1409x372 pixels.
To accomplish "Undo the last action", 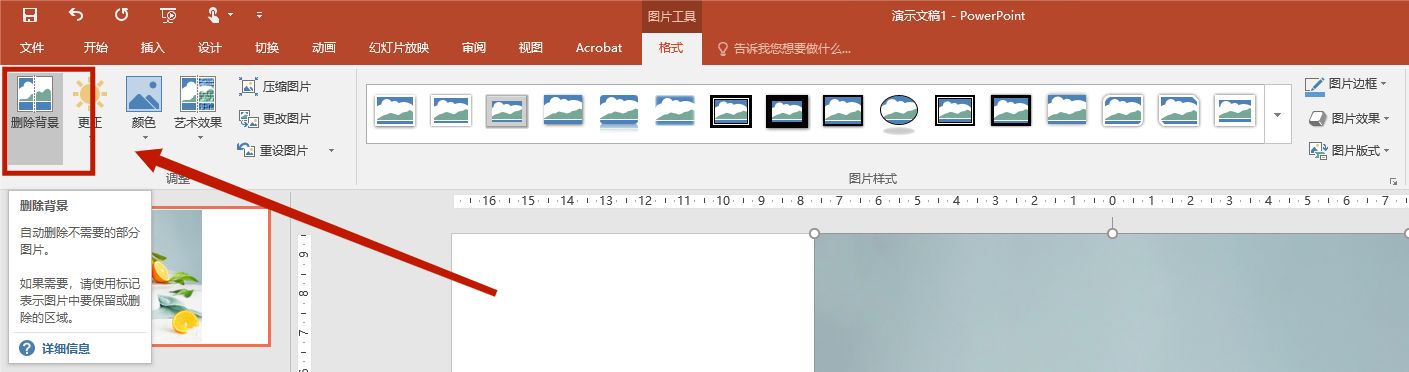I will tap(76, 15).
